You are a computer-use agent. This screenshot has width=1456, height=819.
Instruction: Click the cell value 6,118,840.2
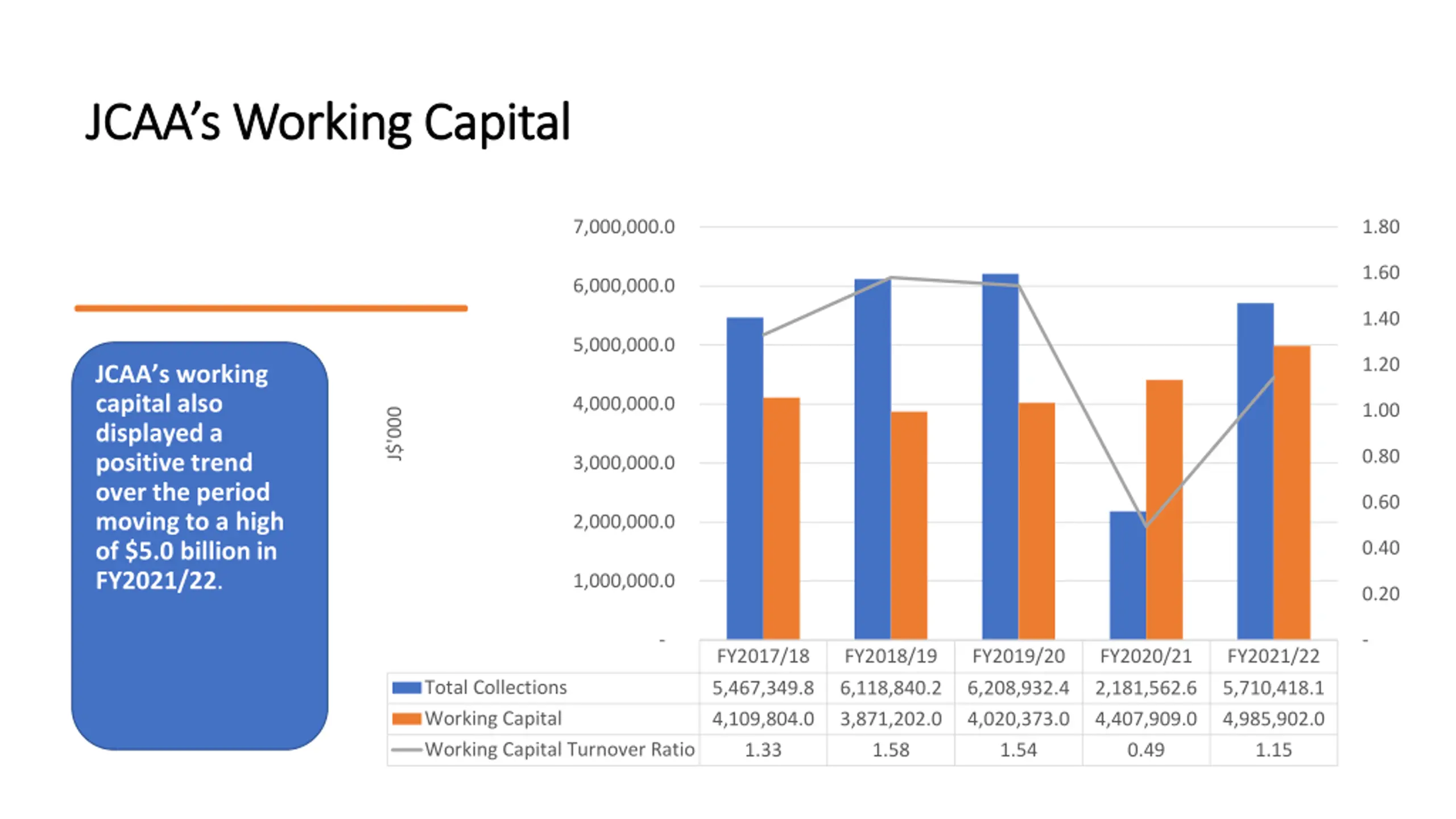coord(891,688)
